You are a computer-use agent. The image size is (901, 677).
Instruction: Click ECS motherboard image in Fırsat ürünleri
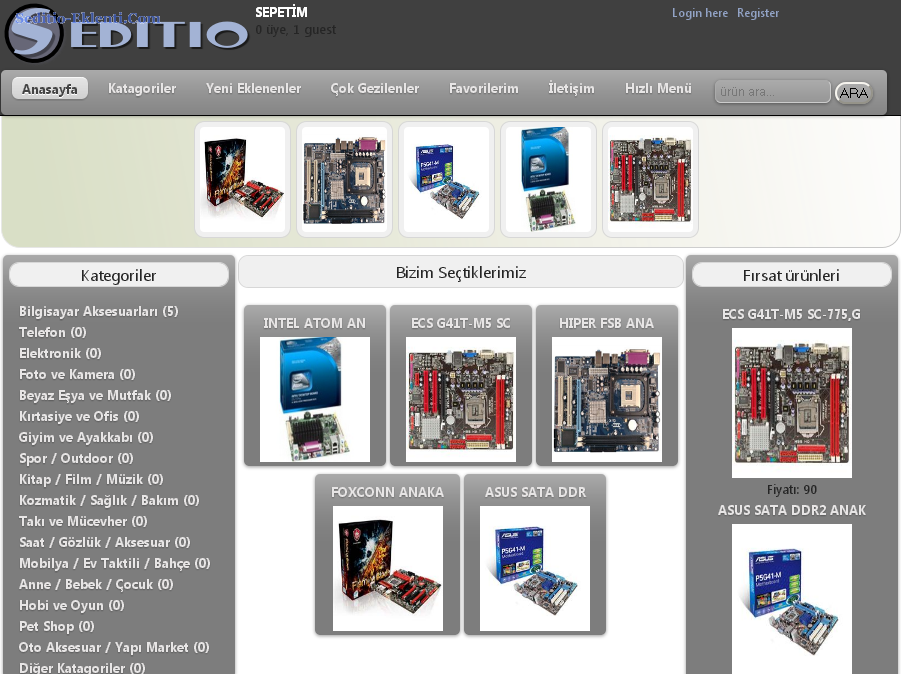tap(792, 403)
